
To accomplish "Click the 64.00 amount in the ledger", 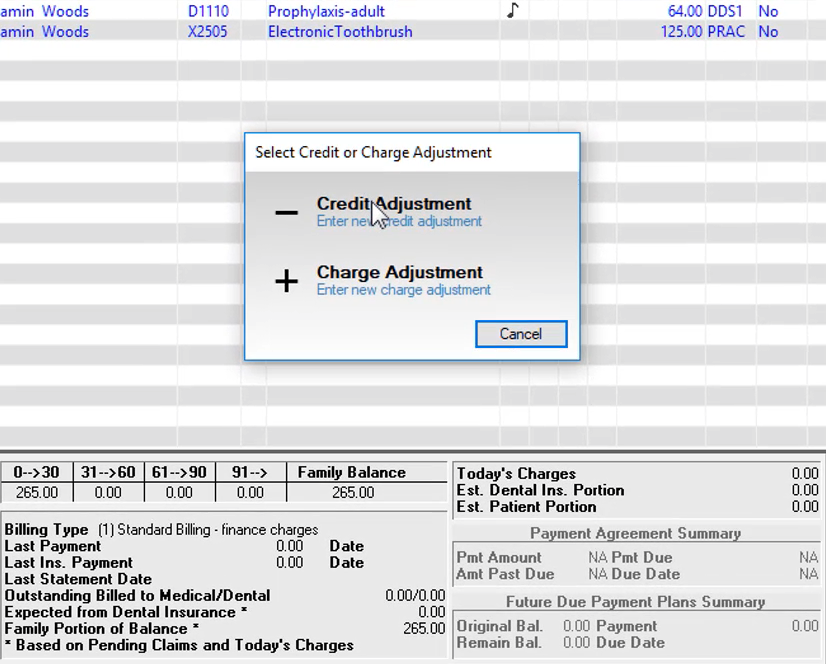I will pos(684,12).
